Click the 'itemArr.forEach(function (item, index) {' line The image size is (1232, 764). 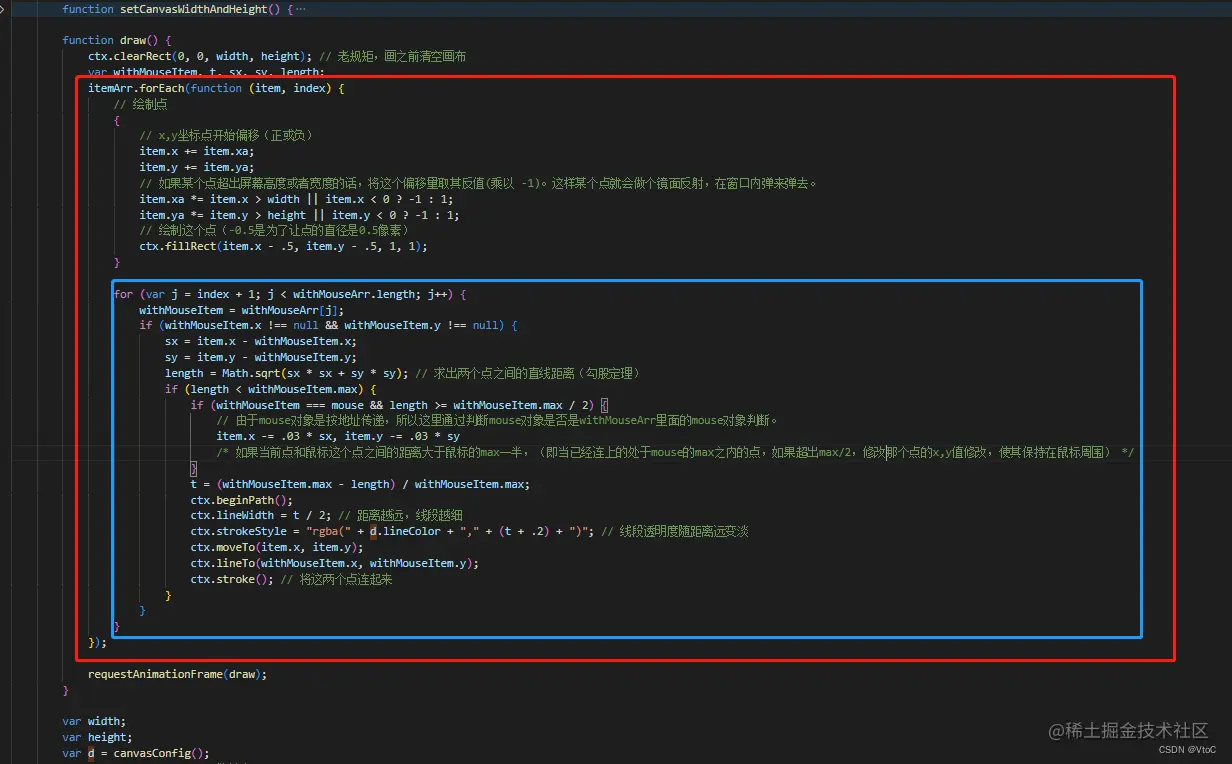pyautogui.click(x=216, y=88)
